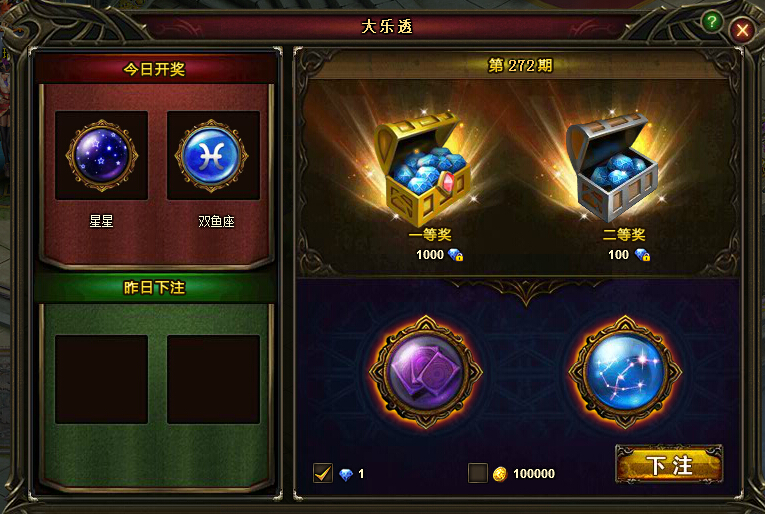765x514 pixels.
Task: Close the 大乐透 lottery window
Action: 743,30
